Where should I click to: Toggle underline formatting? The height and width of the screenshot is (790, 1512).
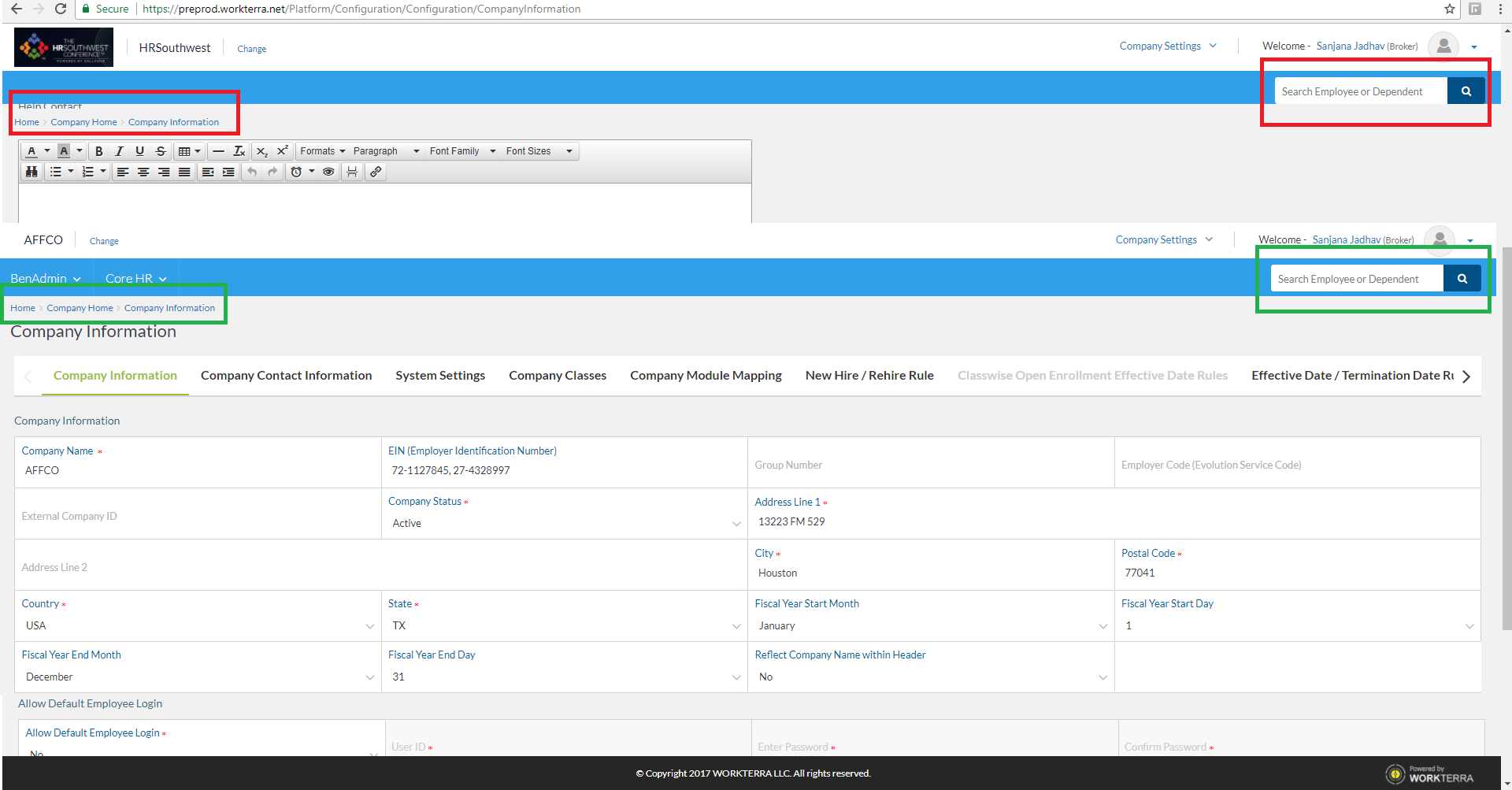[x=140, y=151]
